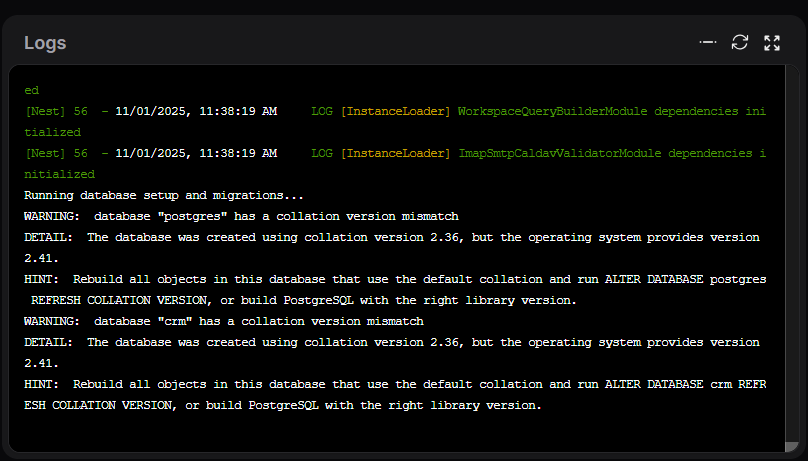Click the HINT line mentioning ALTER DATABASE crm

pos(395,384)
